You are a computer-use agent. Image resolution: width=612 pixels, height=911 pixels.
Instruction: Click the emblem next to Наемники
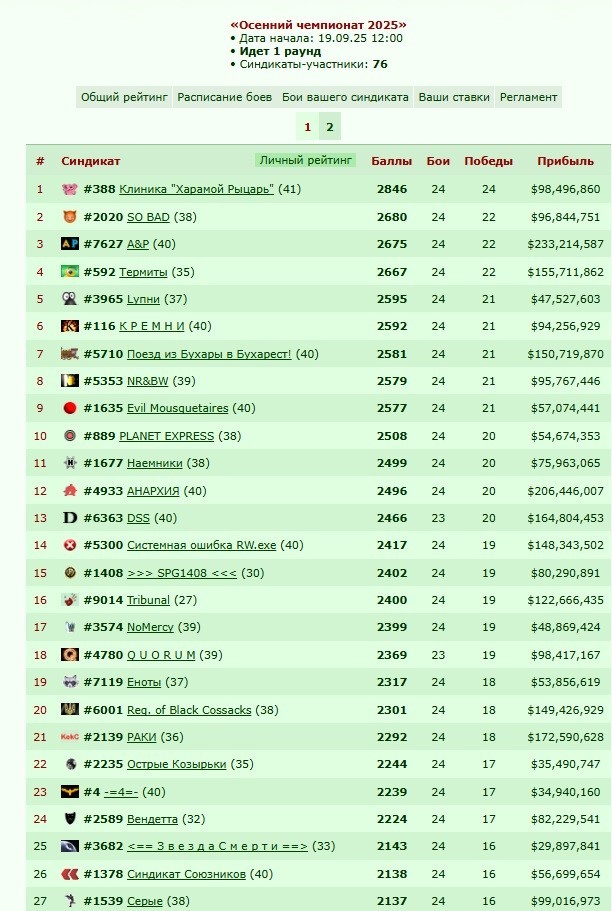70,463
